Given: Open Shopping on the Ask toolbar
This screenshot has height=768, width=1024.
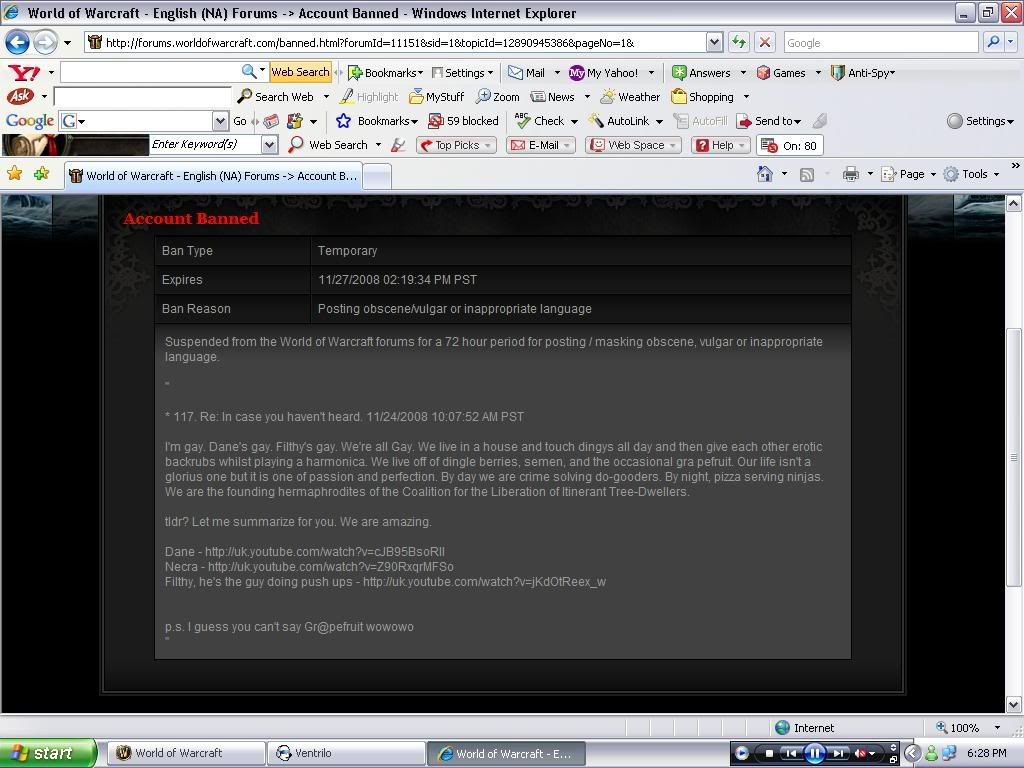Looking at the screenshot, I should 703,97.
